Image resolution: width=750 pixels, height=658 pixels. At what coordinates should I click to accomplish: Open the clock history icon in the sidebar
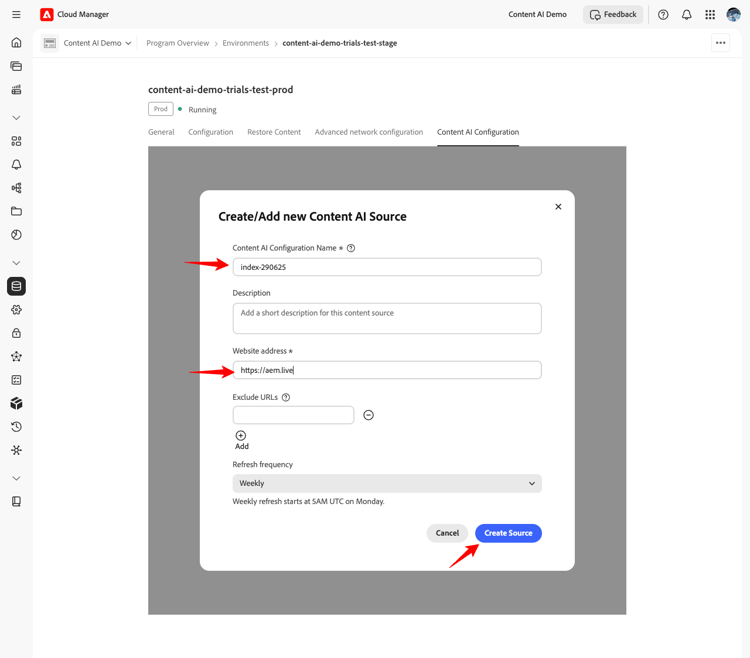[x=16, y=427]
